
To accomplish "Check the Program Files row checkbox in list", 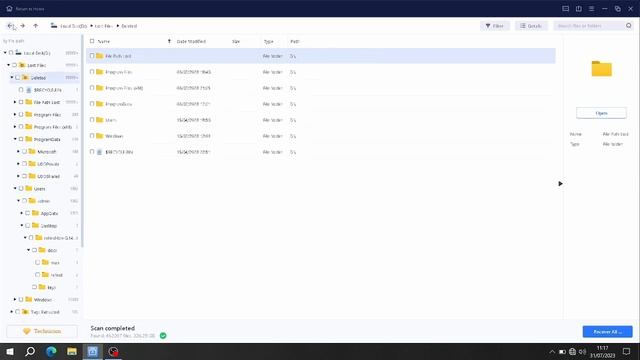I will tap(92, 72).
